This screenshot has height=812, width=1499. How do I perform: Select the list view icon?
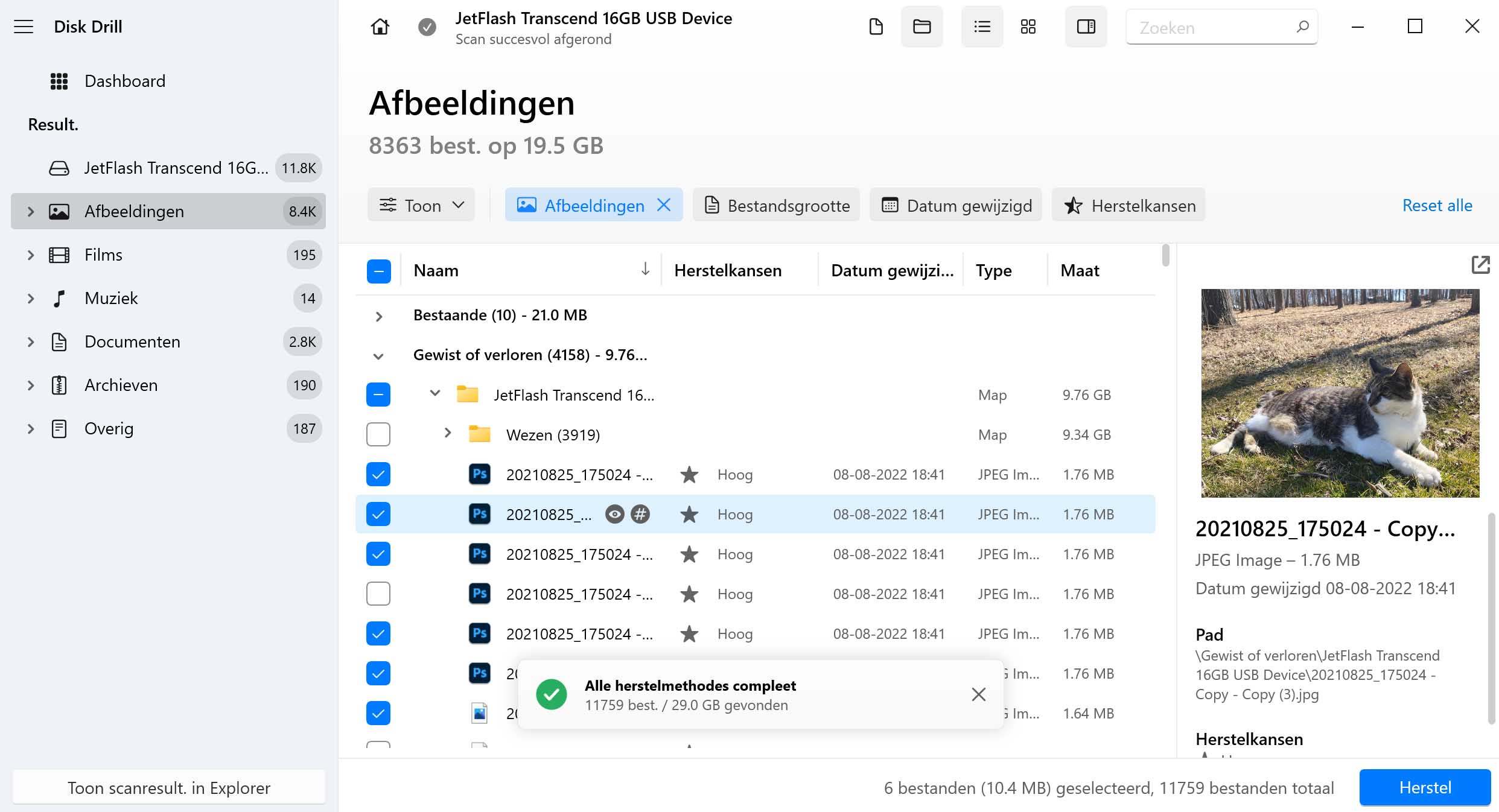[982, 27]
